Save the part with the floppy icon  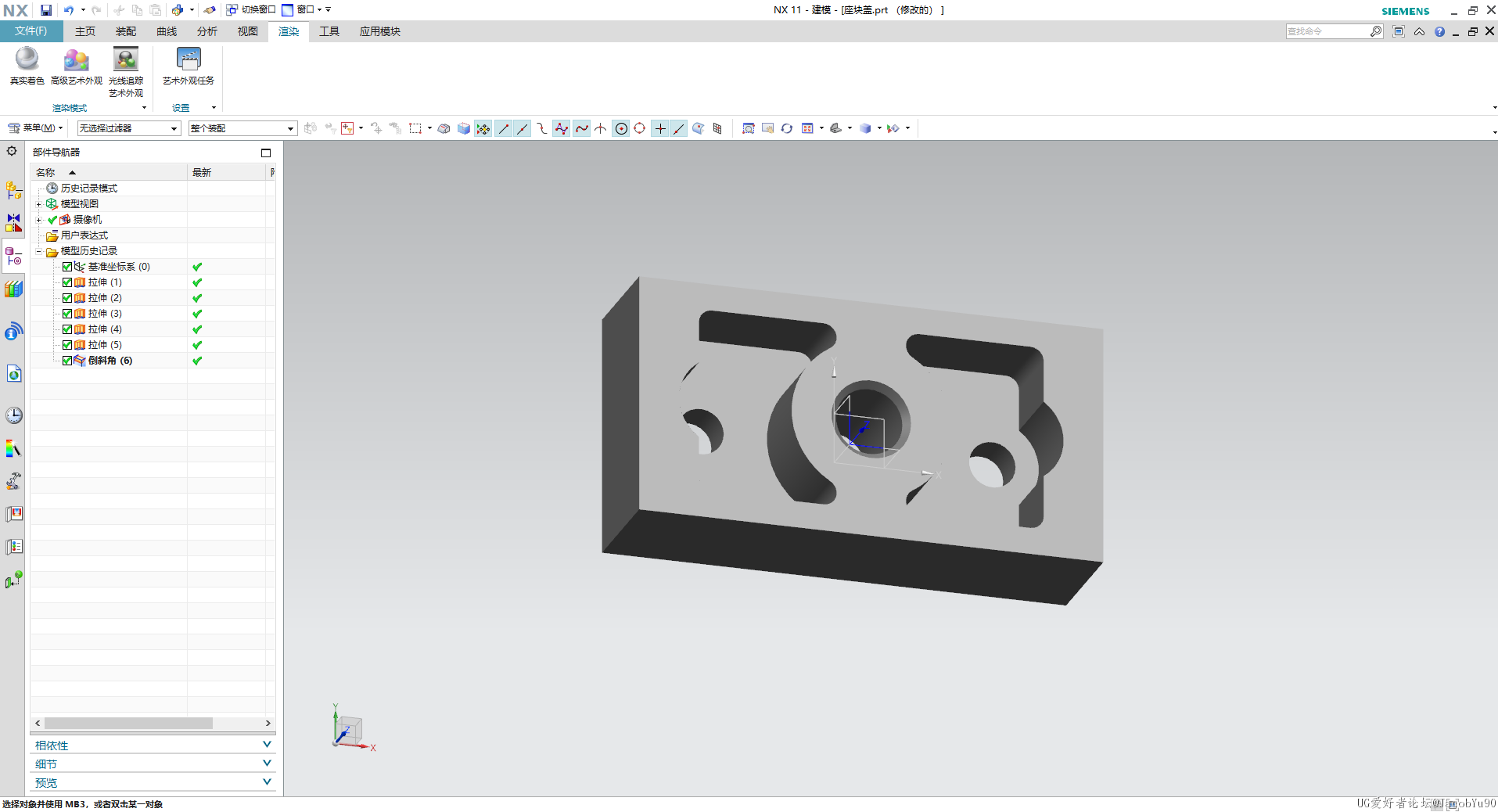pyautogui.click(x=46, y=10)
